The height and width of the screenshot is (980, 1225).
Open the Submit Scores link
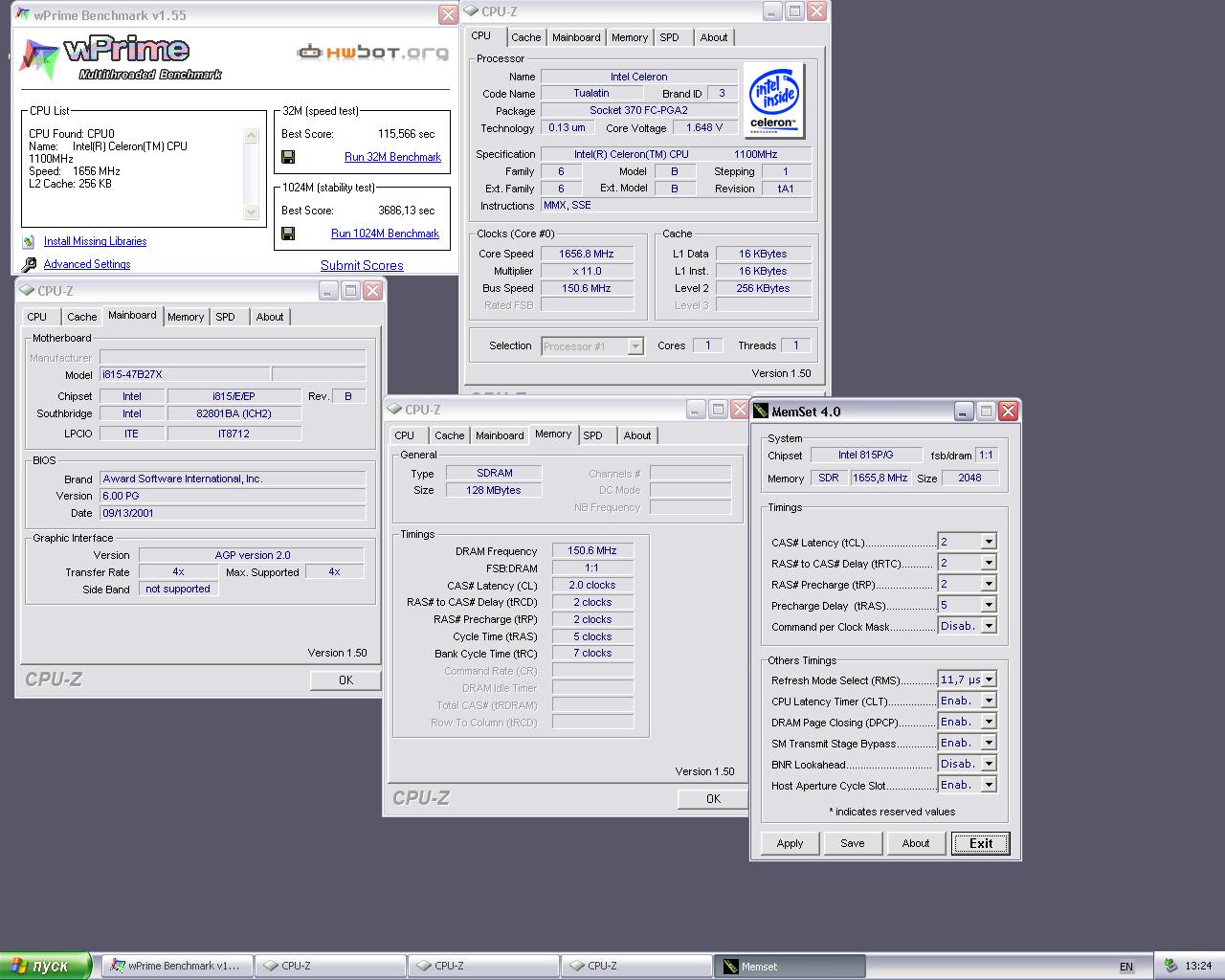362,266
